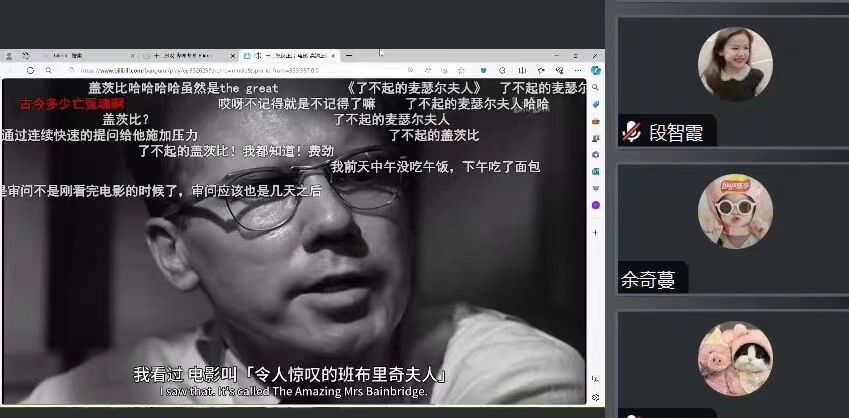
Task: Click the little girl avatar of 段智震
Action: pyautogui.click(x=735, y=64)
